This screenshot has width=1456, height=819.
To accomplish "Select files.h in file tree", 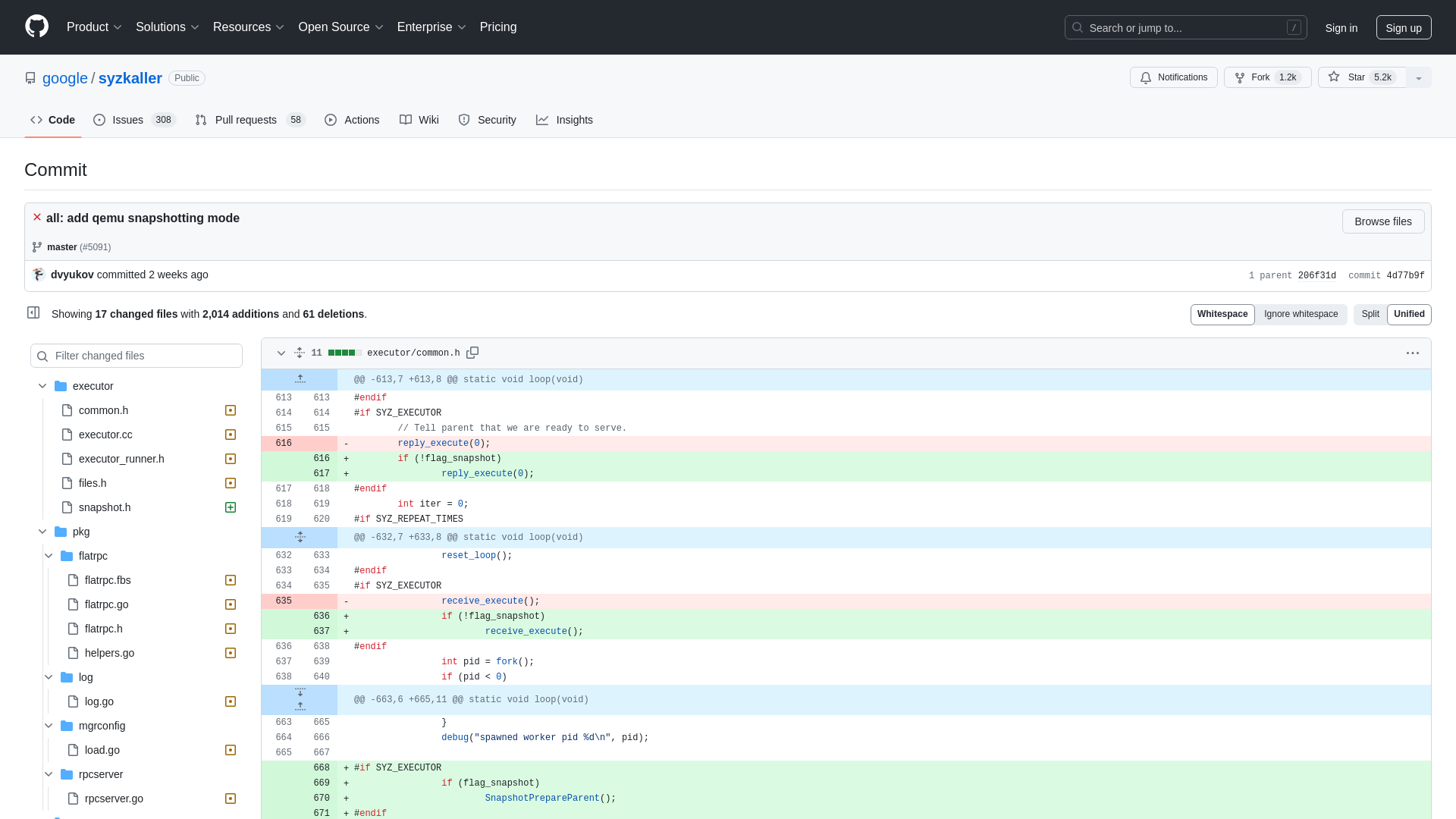I will tap(93, 483).
